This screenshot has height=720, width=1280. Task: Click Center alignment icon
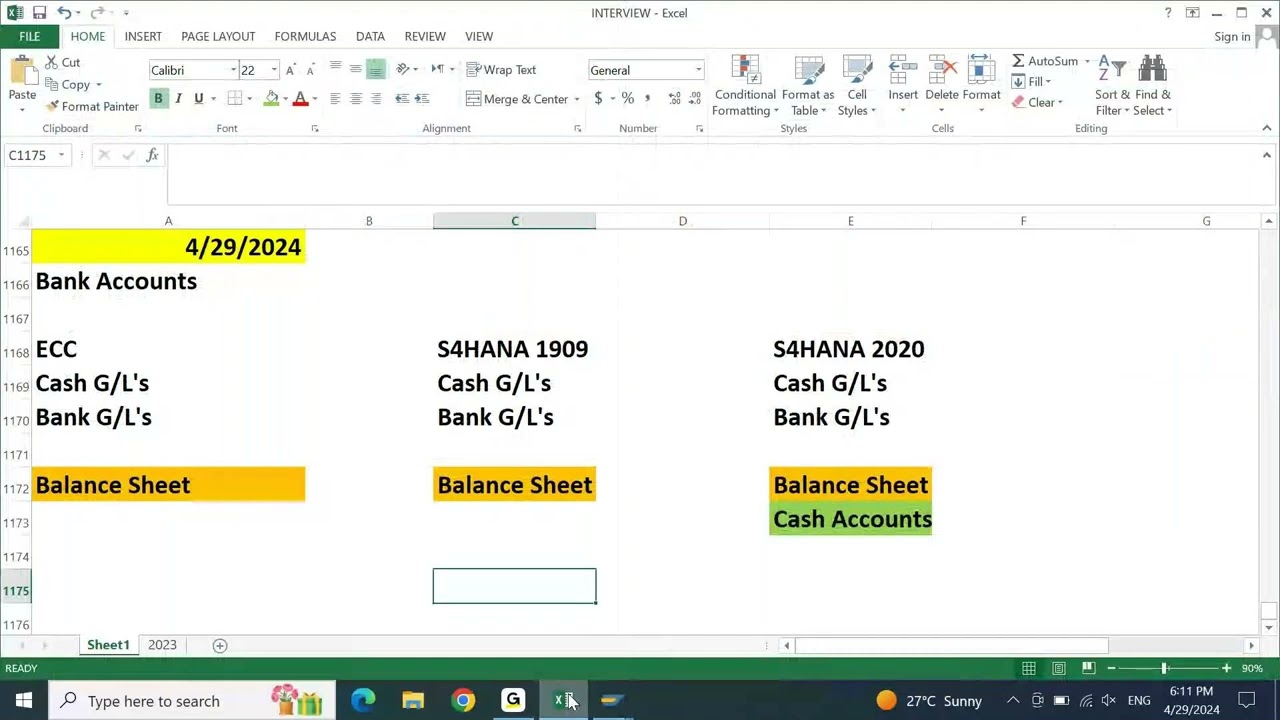coord(355,98)
